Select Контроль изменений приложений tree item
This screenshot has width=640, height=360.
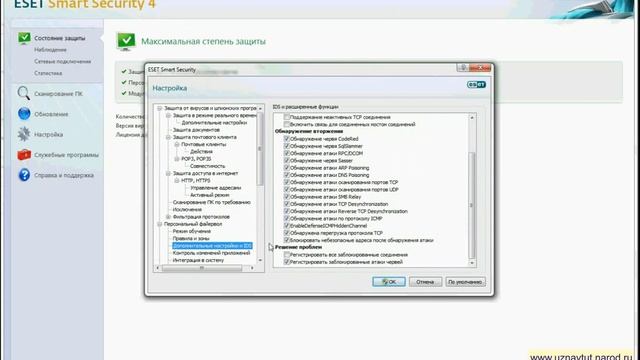pyautogui.click(x=211, y=253)
